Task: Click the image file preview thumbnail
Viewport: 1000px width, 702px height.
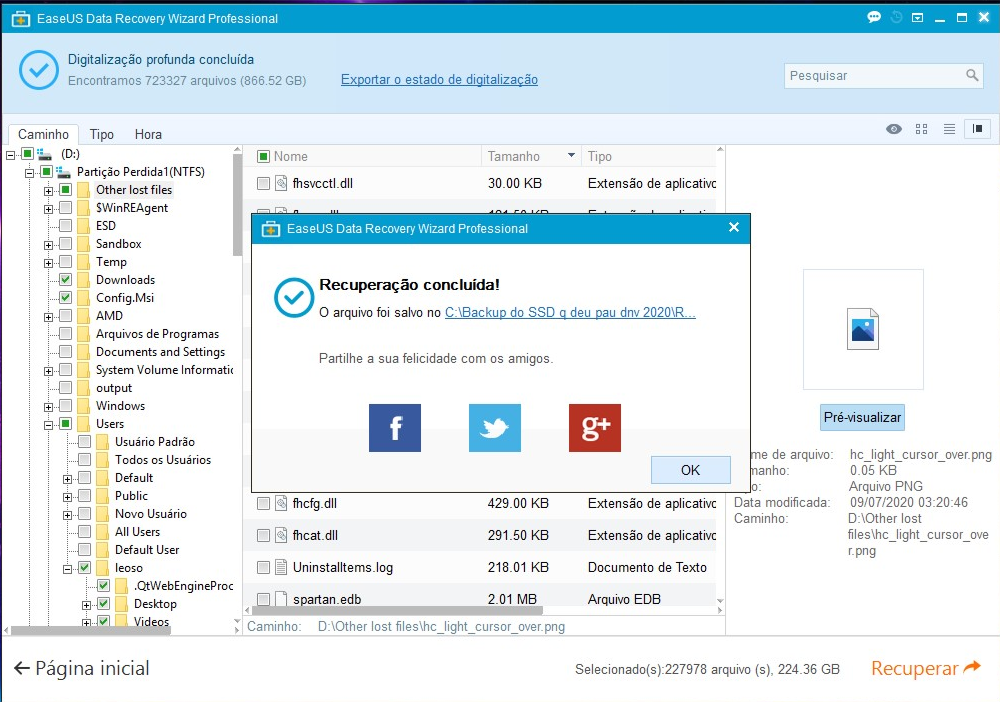Action: click(x=863, y=329)
